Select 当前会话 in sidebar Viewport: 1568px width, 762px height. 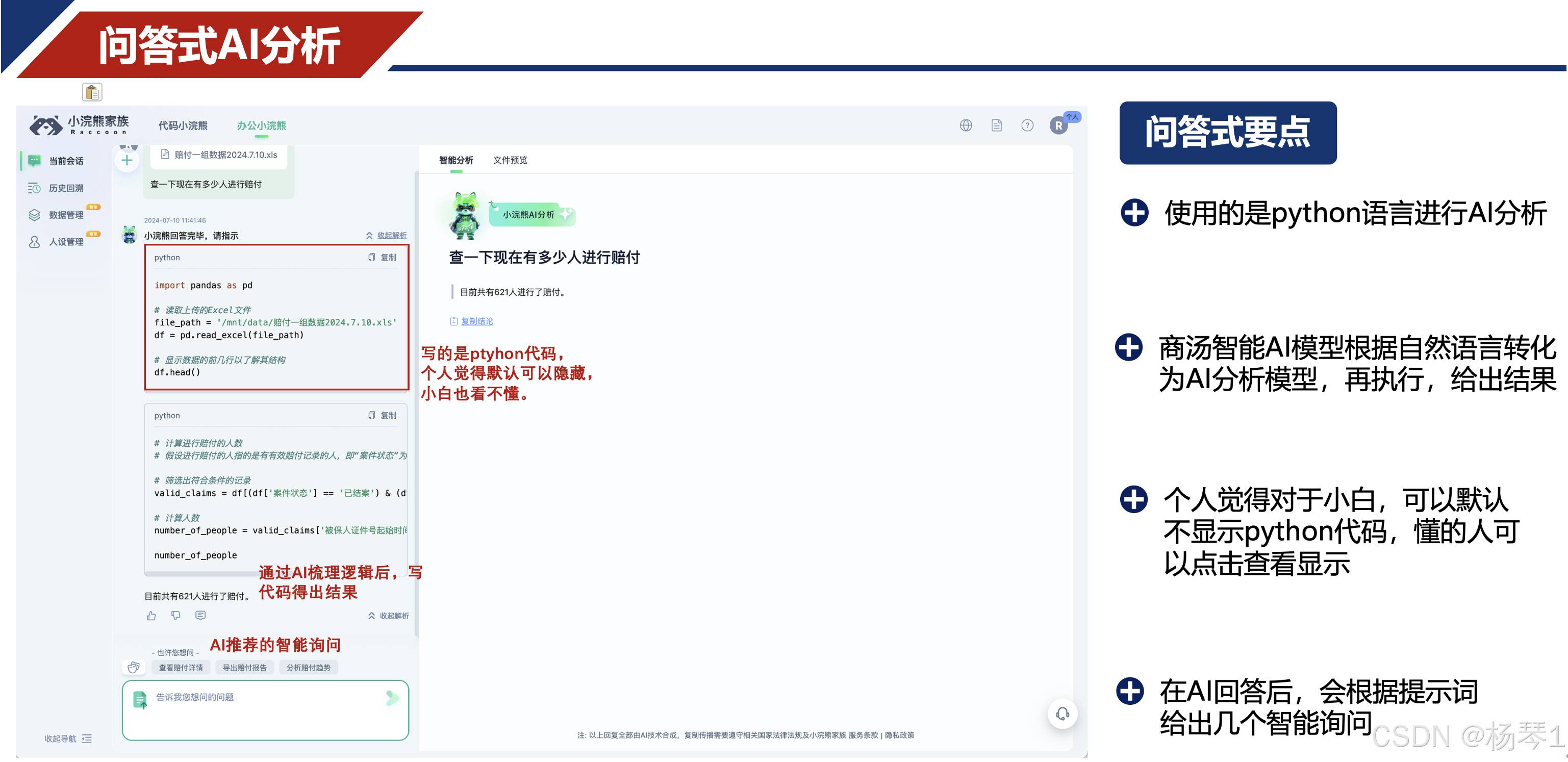click(x=56, y=161)
